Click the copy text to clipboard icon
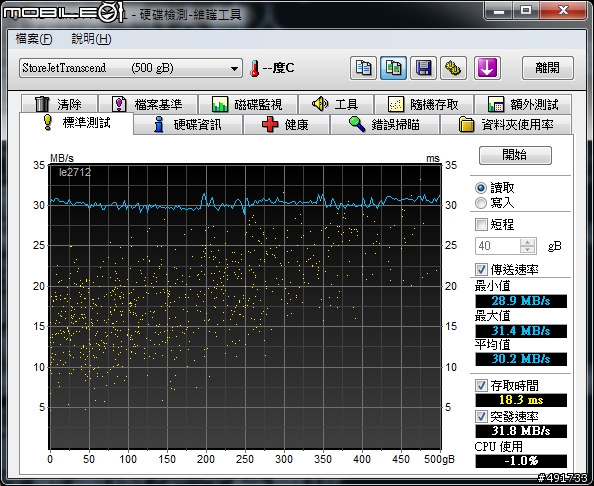 [x=363, y=68]
